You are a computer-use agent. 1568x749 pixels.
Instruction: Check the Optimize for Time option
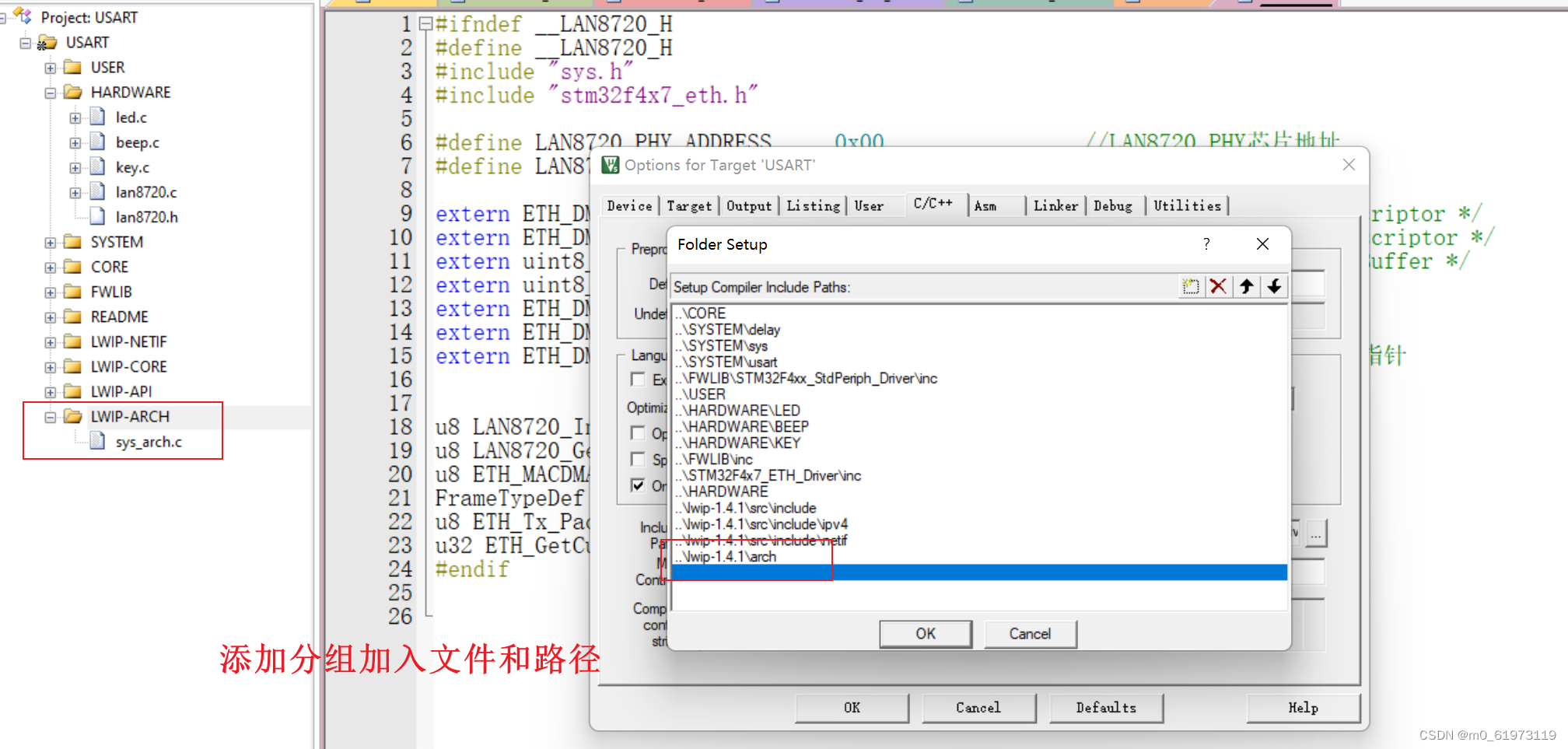point(638,433)
